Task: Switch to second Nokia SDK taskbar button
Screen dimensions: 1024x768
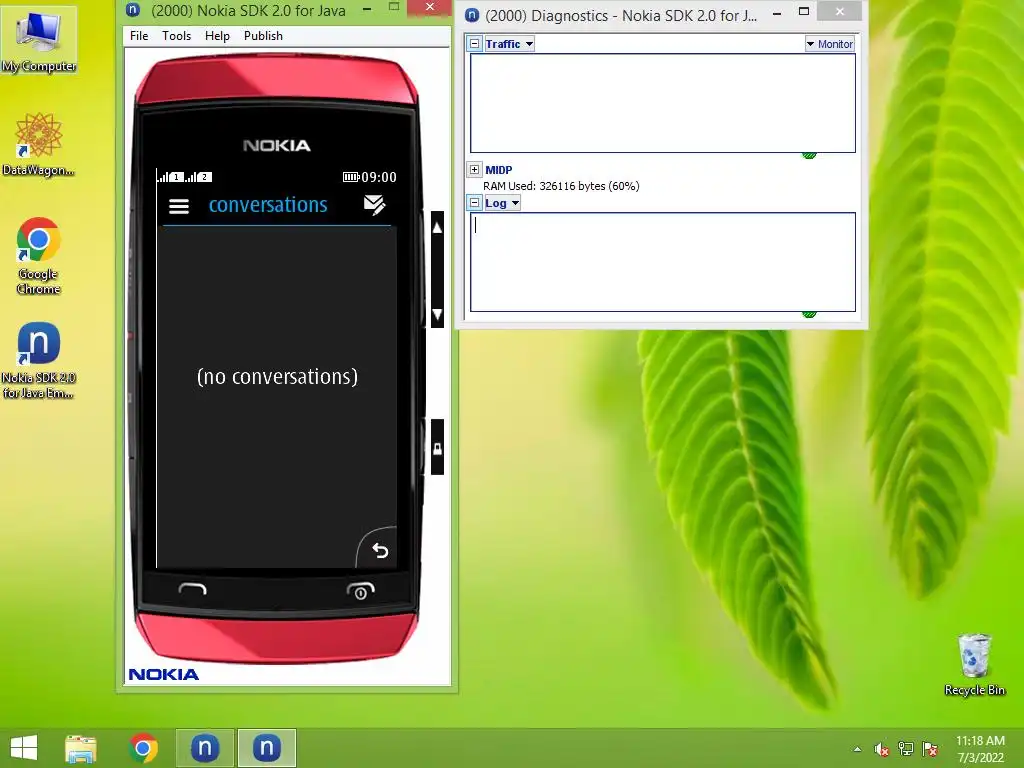Action: (x=266, y=748)
